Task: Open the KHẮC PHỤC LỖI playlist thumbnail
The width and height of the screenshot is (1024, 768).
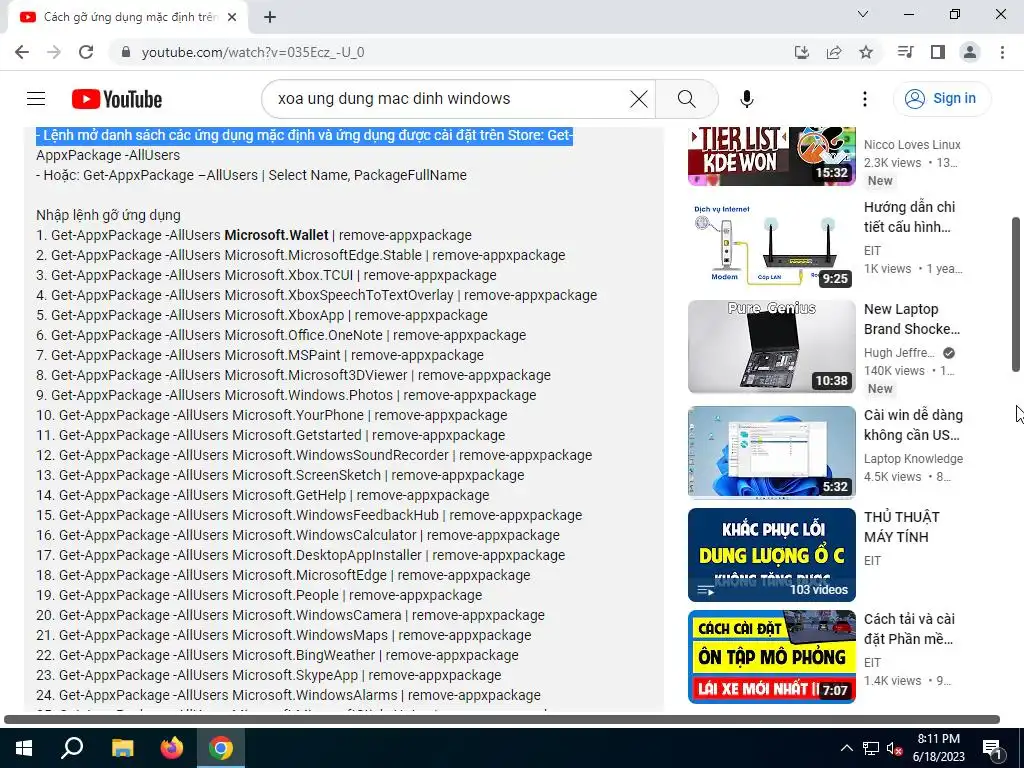Action: pyautogui.click(x=771, y=554)
